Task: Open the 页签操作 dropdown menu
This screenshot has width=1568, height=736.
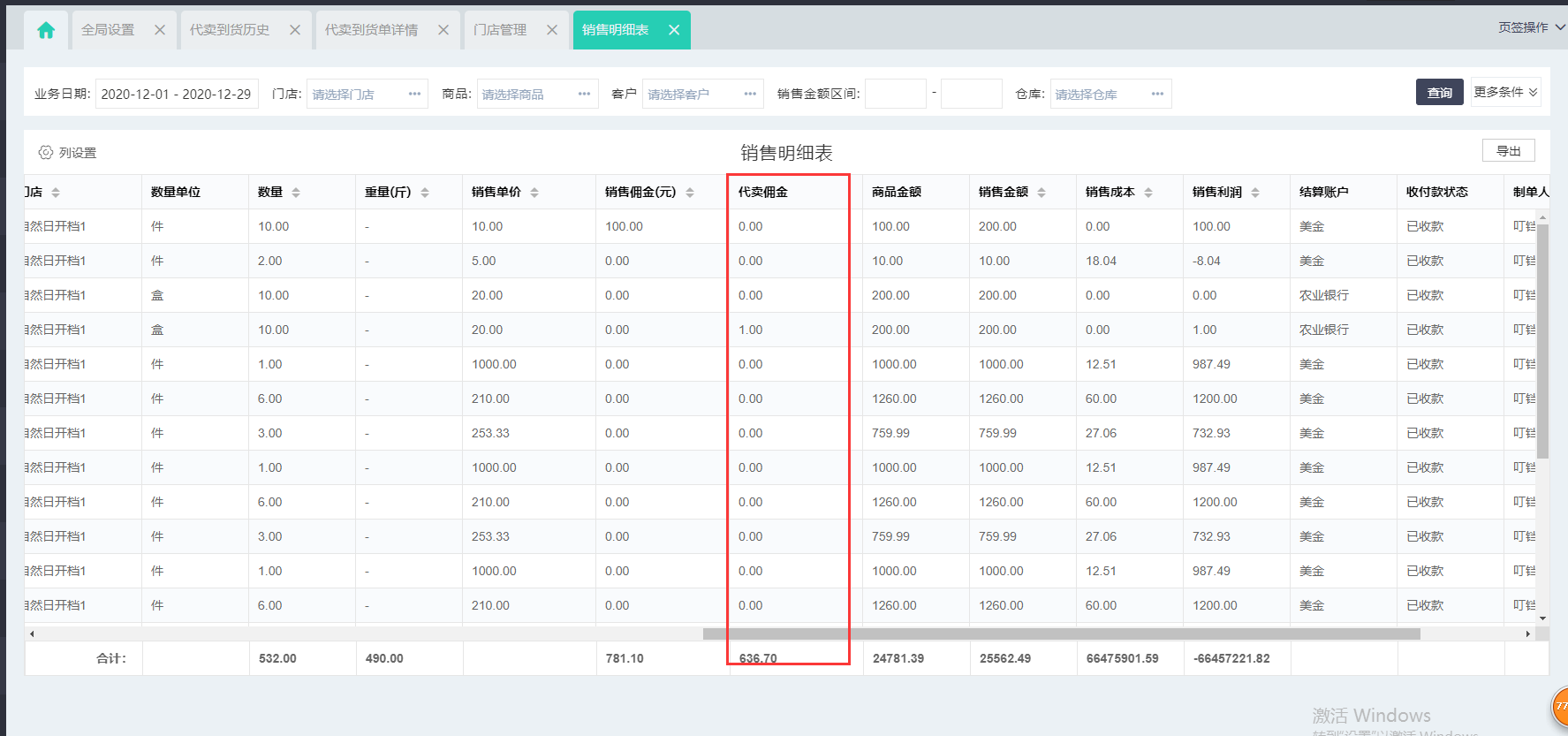Action: (1531, 27)
